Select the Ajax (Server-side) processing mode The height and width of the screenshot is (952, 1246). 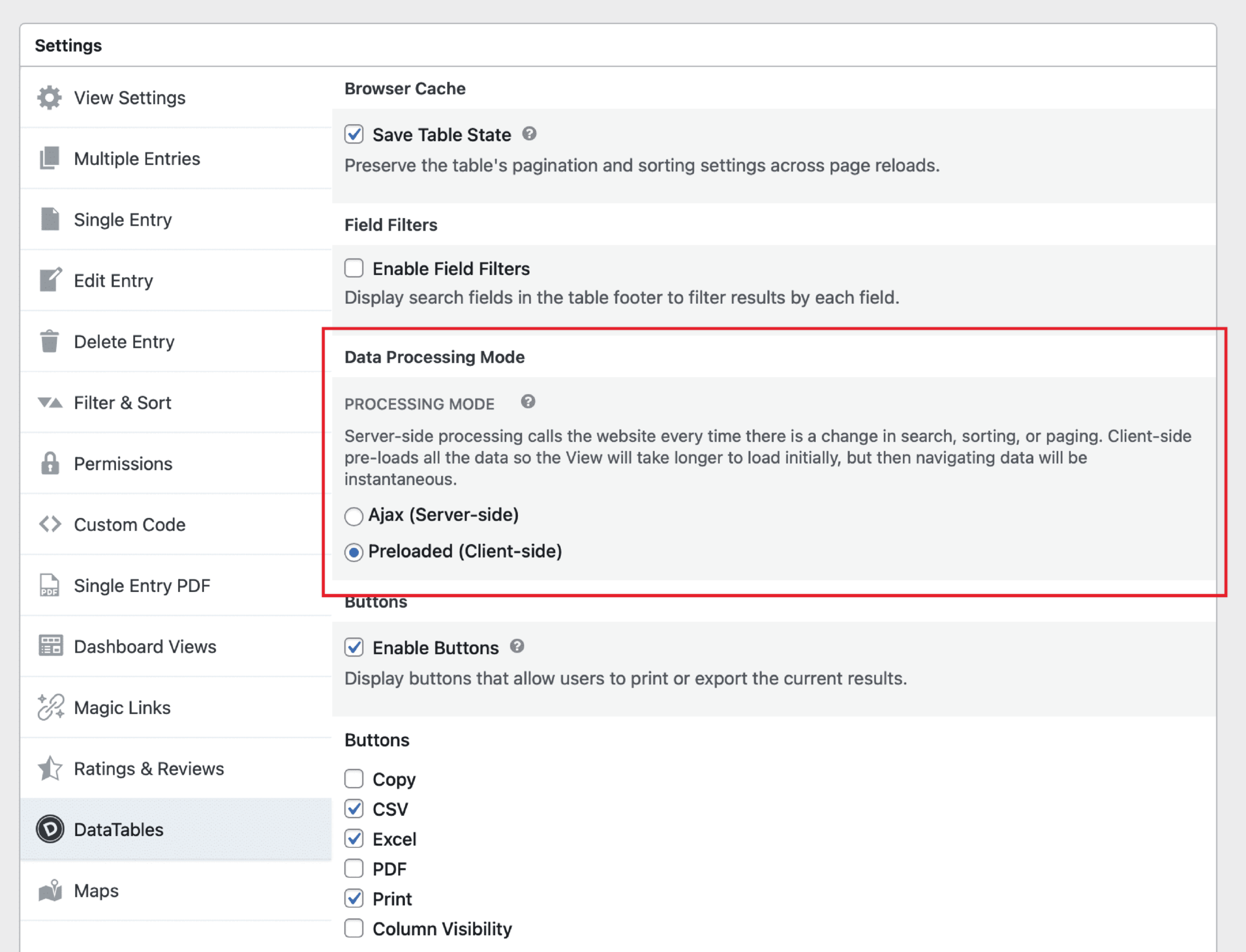353,516
